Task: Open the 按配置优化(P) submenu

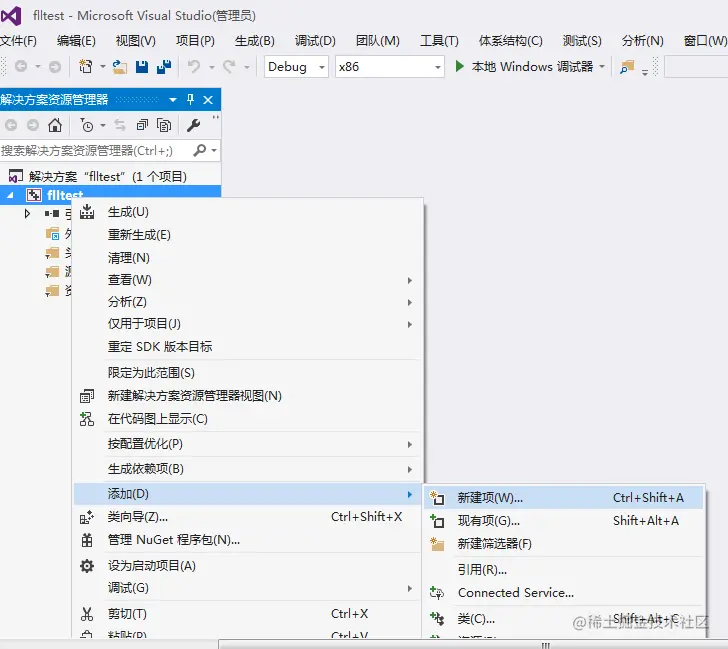Action: coord(248,444)
